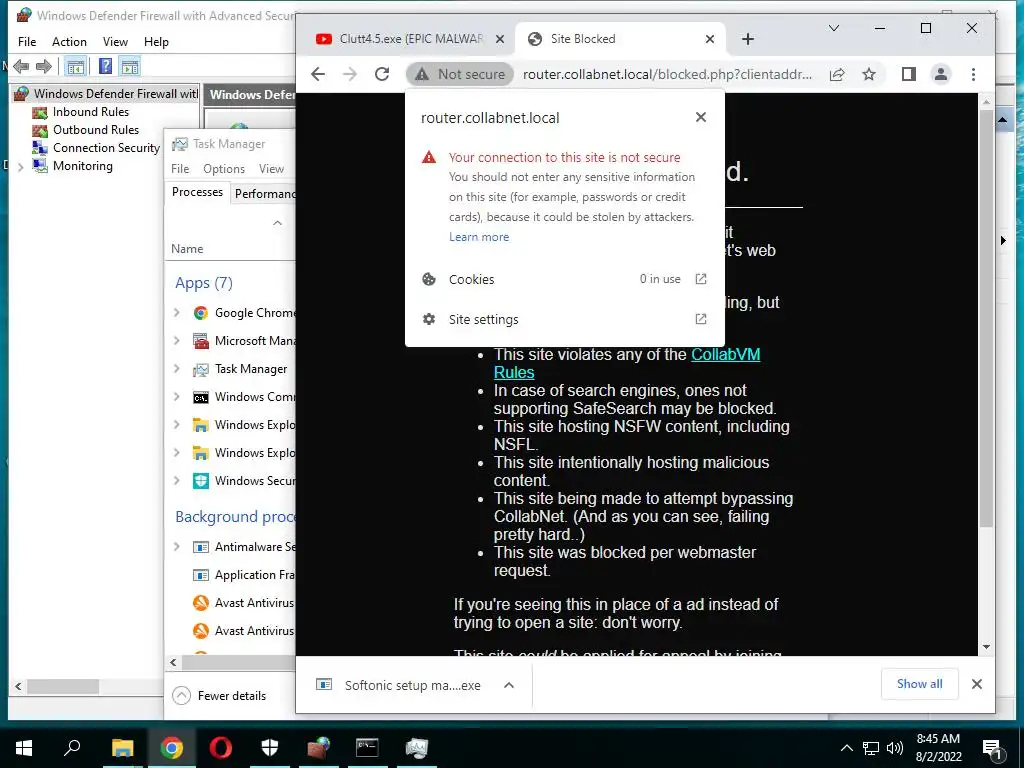Click show/hide console tree toolbar icon
This screenshot has height=768, width=1024.
pos(76,67)
